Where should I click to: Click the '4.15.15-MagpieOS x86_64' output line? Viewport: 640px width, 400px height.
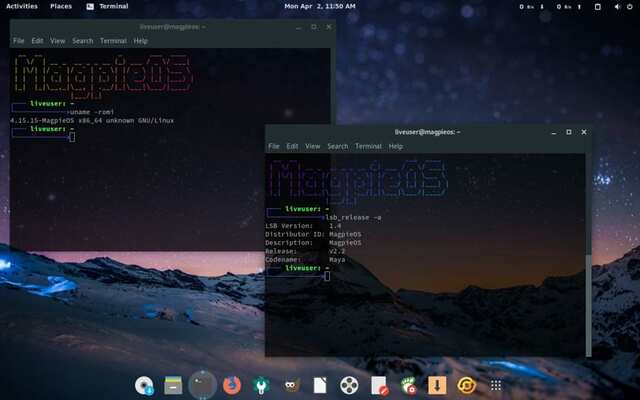(x=92, y=120)
